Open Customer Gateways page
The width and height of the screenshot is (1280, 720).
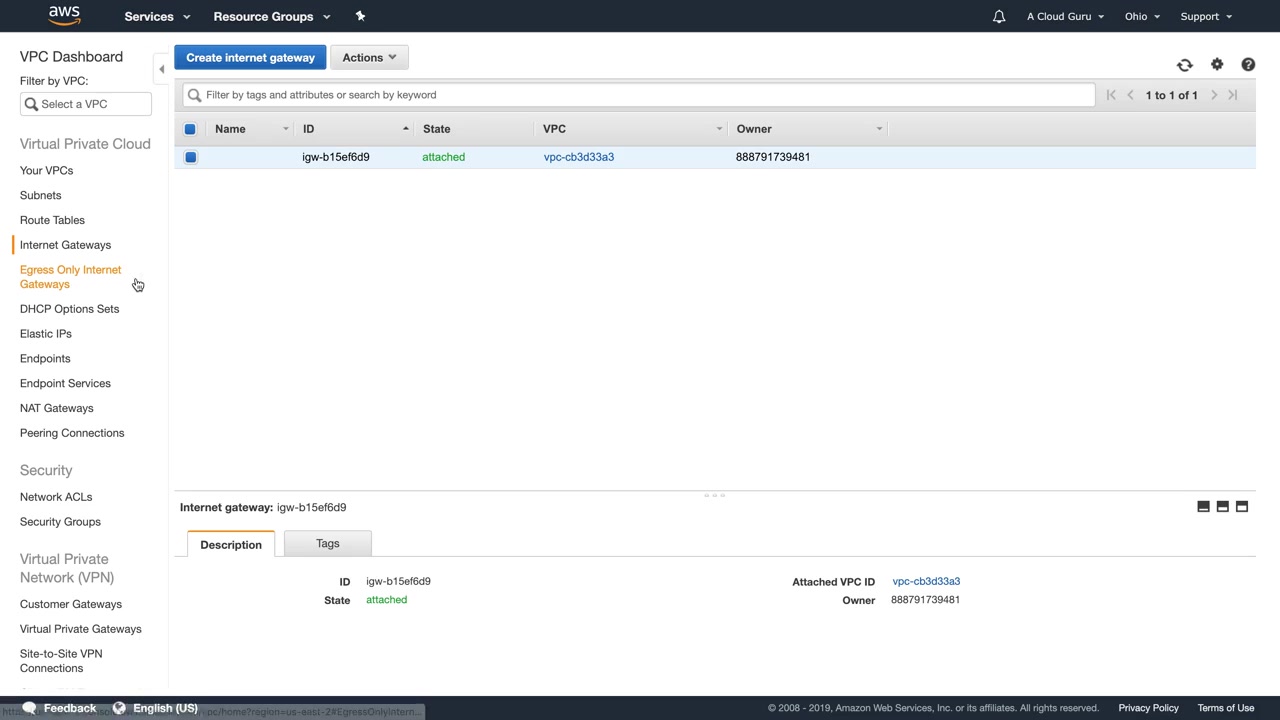coord(71,604)
